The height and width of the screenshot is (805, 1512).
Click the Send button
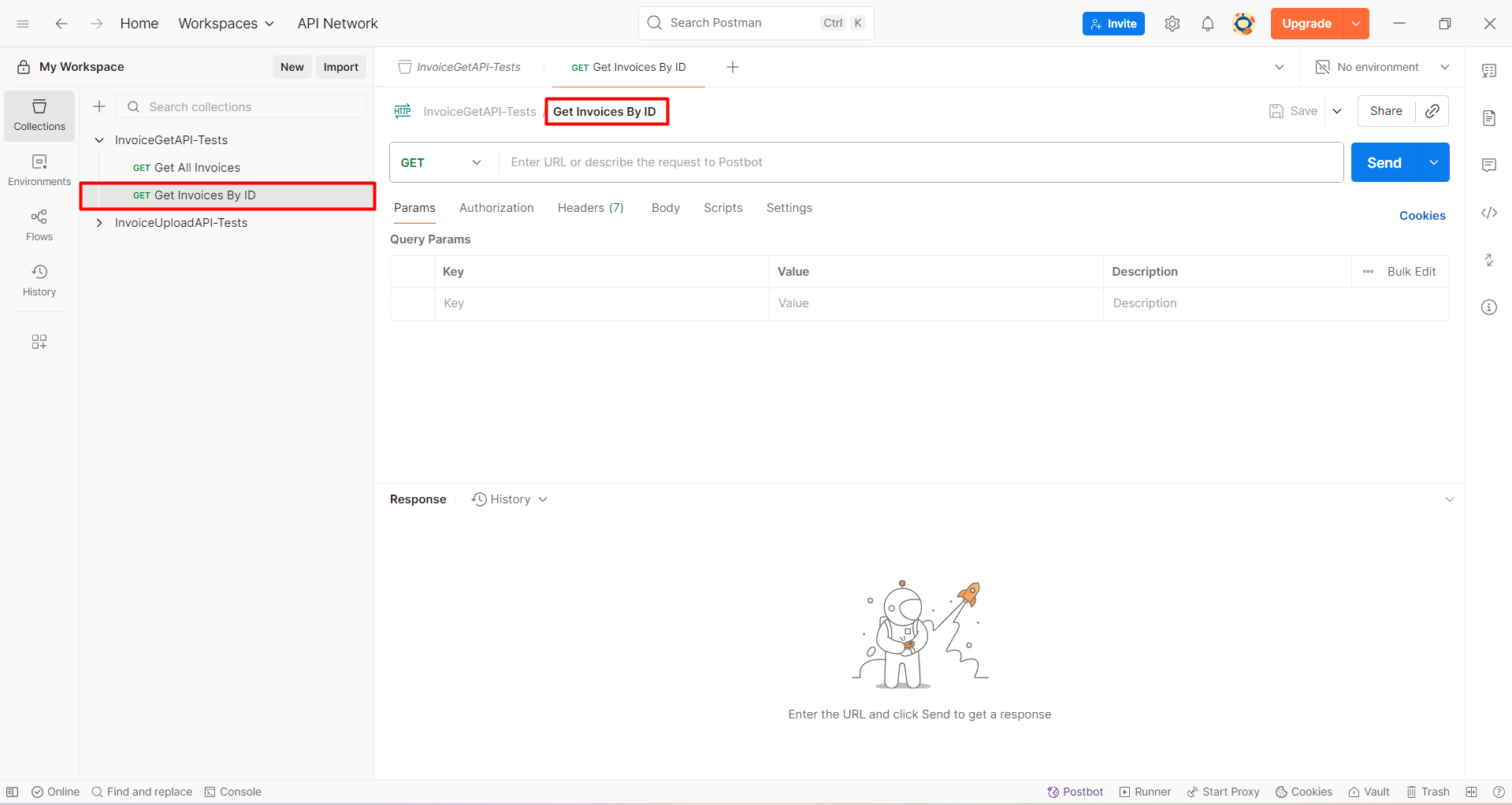point(1382,162)
